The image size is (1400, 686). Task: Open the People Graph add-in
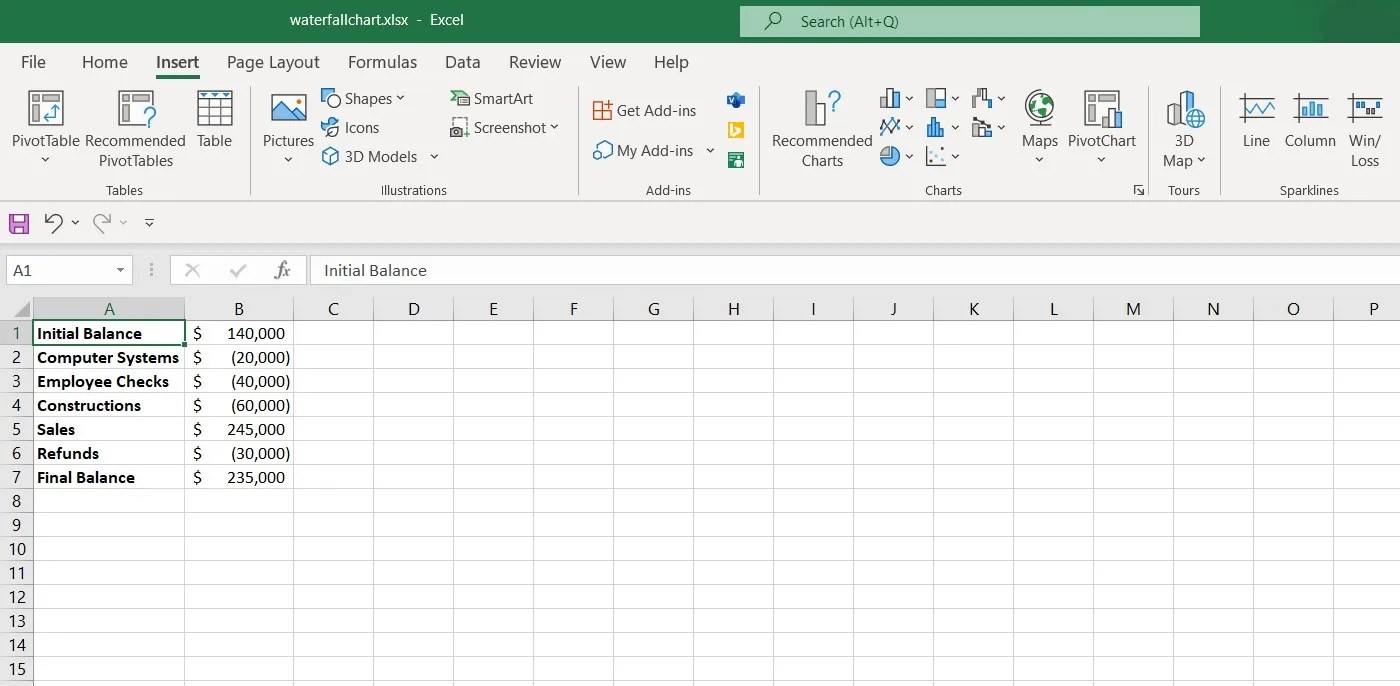736,158
